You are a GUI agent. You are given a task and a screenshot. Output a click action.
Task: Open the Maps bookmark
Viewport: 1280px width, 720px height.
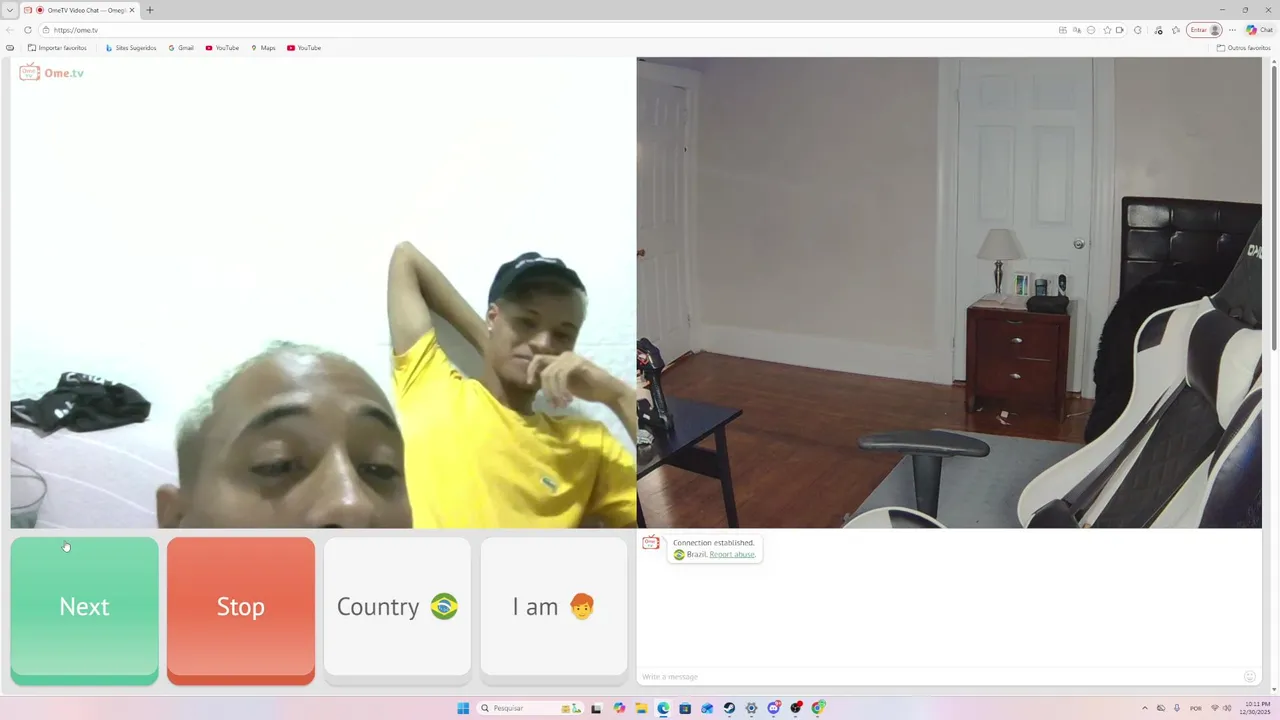click(263, 48)
